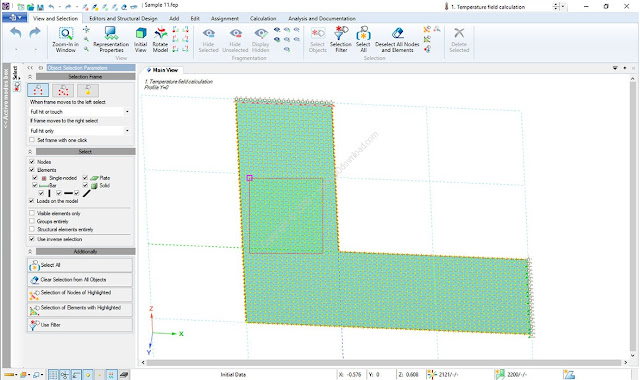Click Select Objects in ribbon
The width and height of the screenshot is (640, 380).
pos(318,39)
